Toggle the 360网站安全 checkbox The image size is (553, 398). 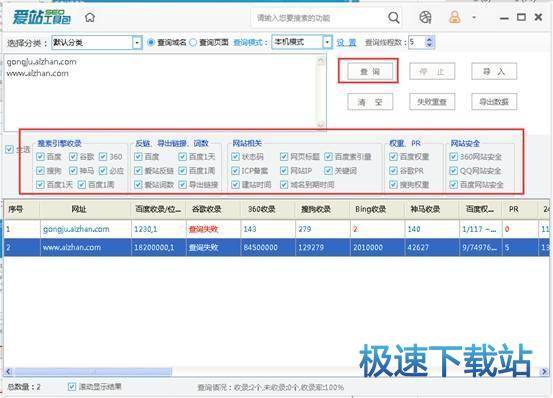pos(454,157)
